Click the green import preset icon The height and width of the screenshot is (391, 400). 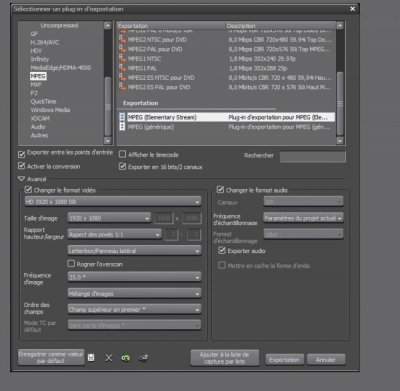point(126,358)
